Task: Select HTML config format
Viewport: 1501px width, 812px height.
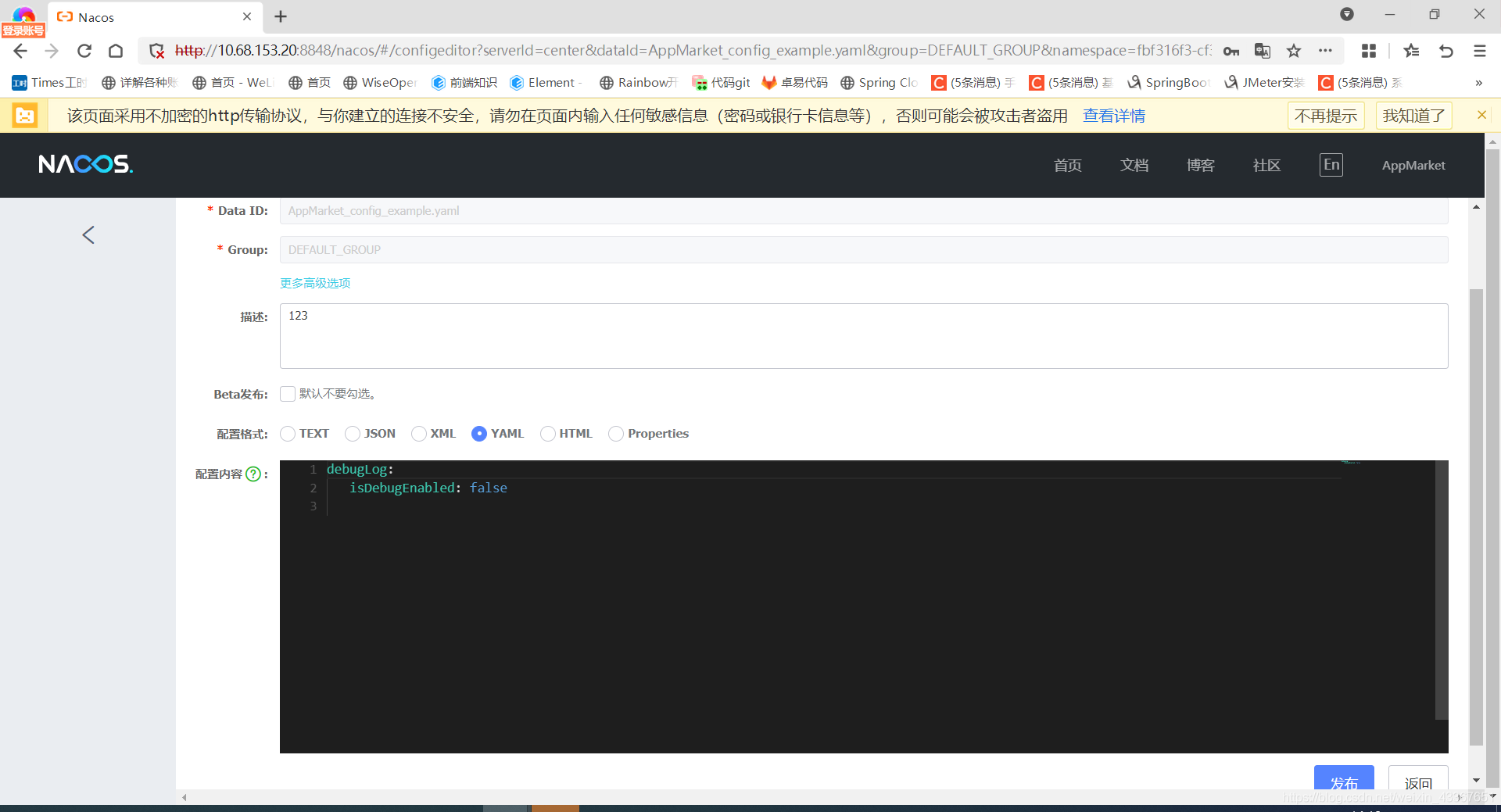Action: 548,434
